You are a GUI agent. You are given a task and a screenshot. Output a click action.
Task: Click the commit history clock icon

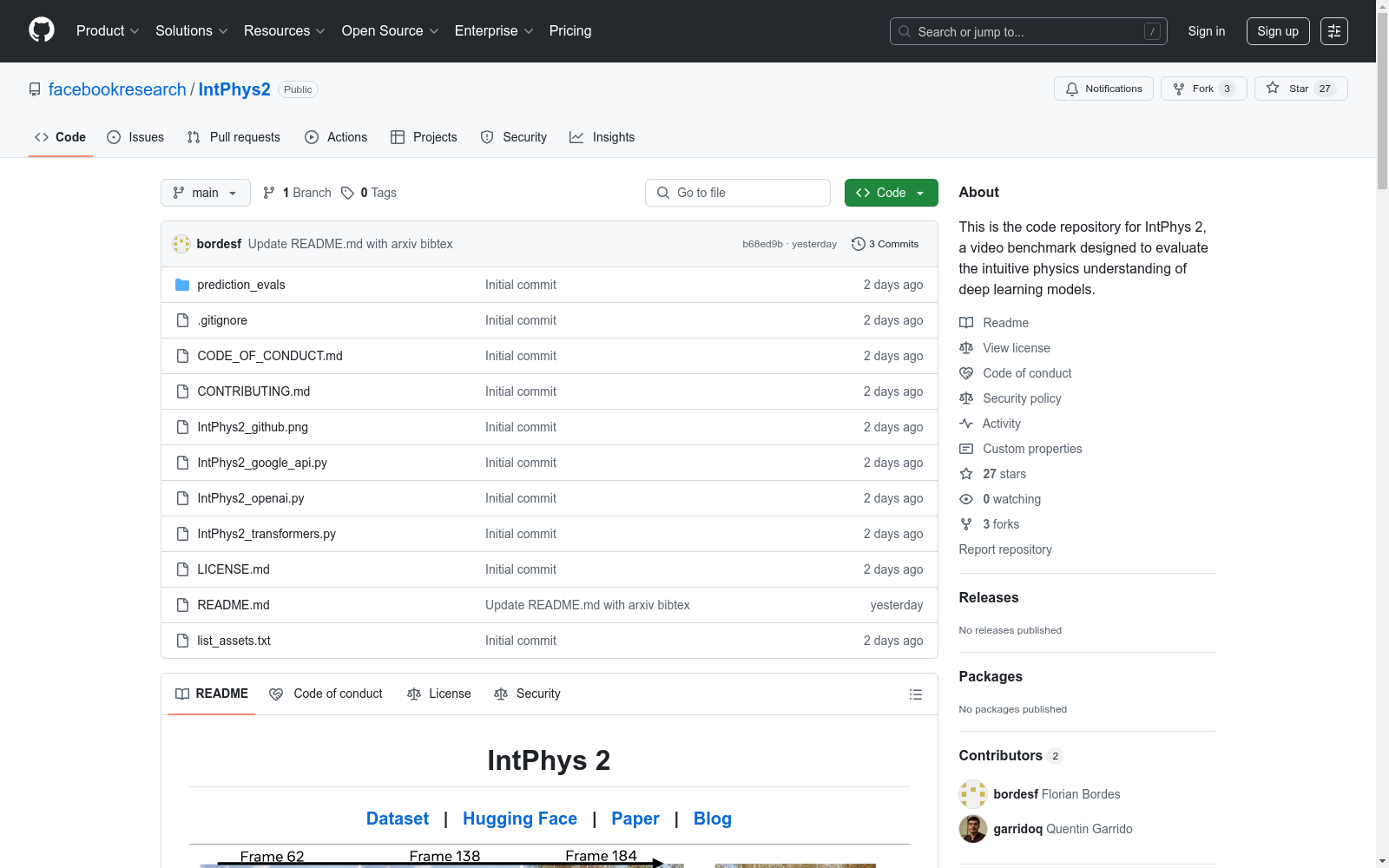859,244
